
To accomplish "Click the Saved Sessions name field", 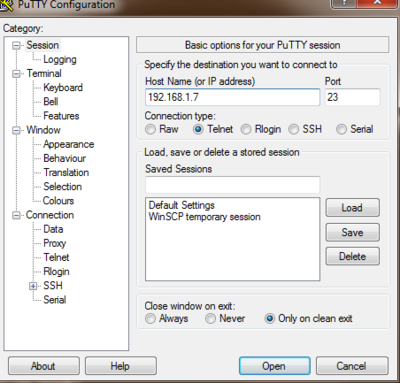I will click(233, 185).
